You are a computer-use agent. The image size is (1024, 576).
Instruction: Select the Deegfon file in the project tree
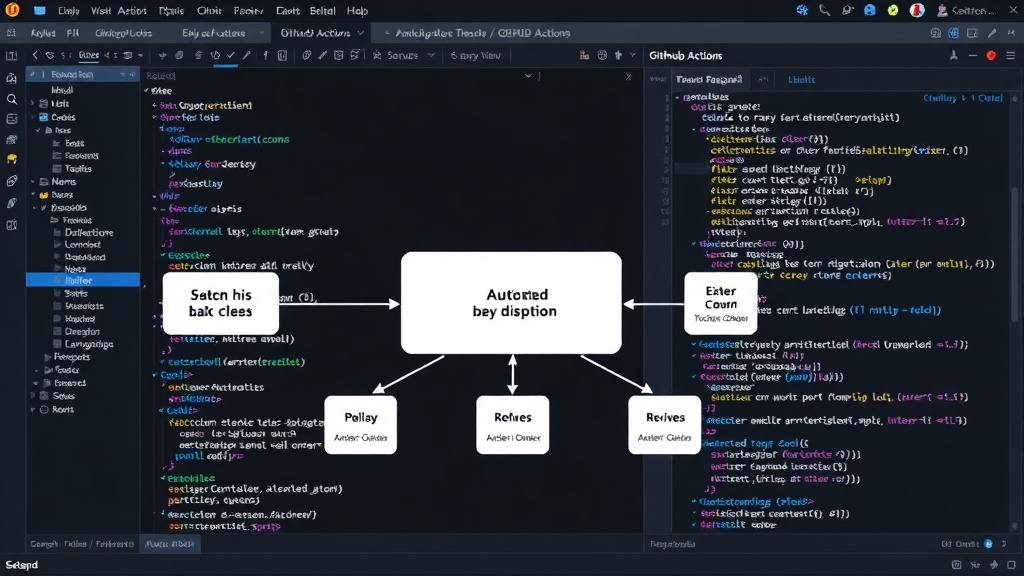[x=82, y=332]
